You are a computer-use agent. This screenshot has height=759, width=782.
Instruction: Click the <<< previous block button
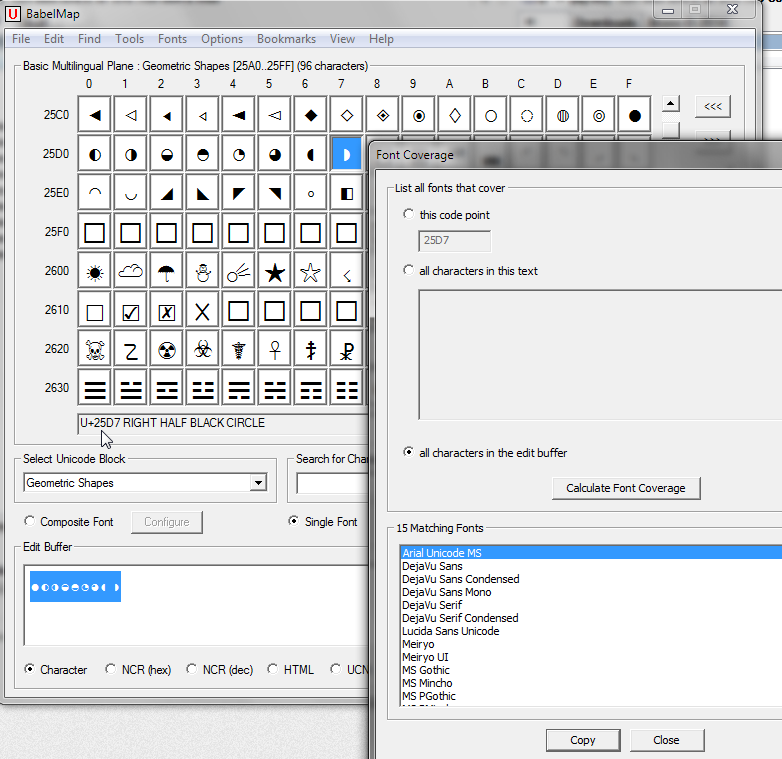[x=713, y=106]
